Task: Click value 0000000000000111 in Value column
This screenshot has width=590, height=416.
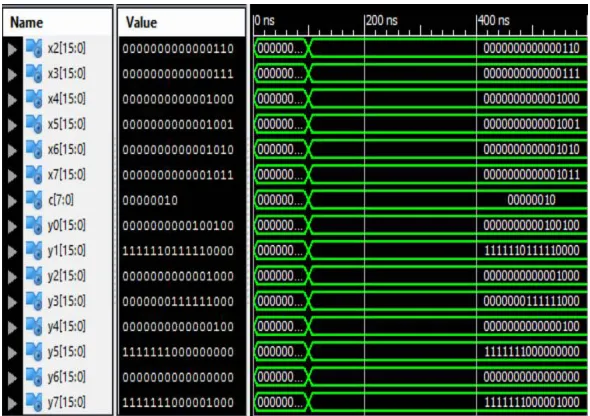Action: click(178, 74)
